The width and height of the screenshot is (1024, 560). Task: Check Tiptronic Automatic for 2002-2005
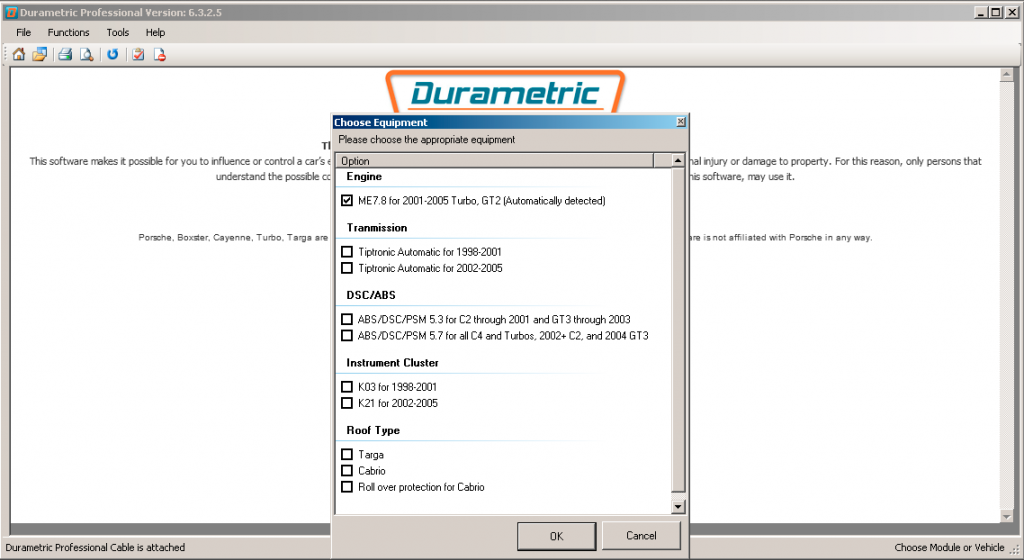pos(347,268)
